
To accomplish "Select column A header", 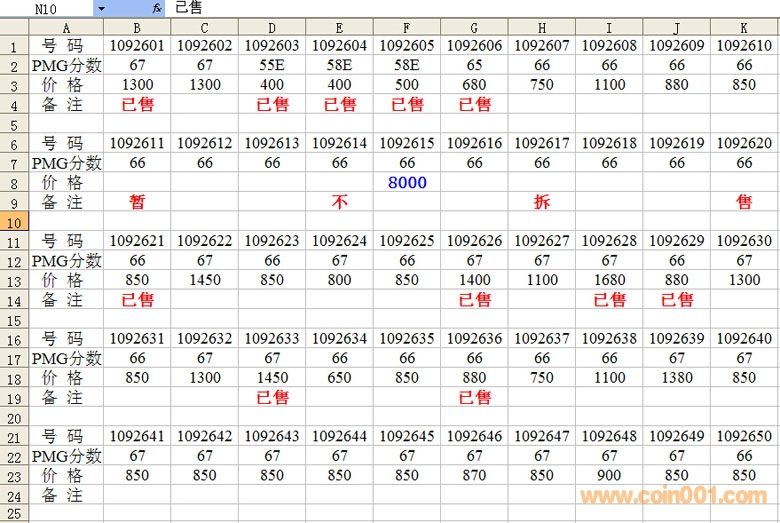I will [x=66, y=27].
